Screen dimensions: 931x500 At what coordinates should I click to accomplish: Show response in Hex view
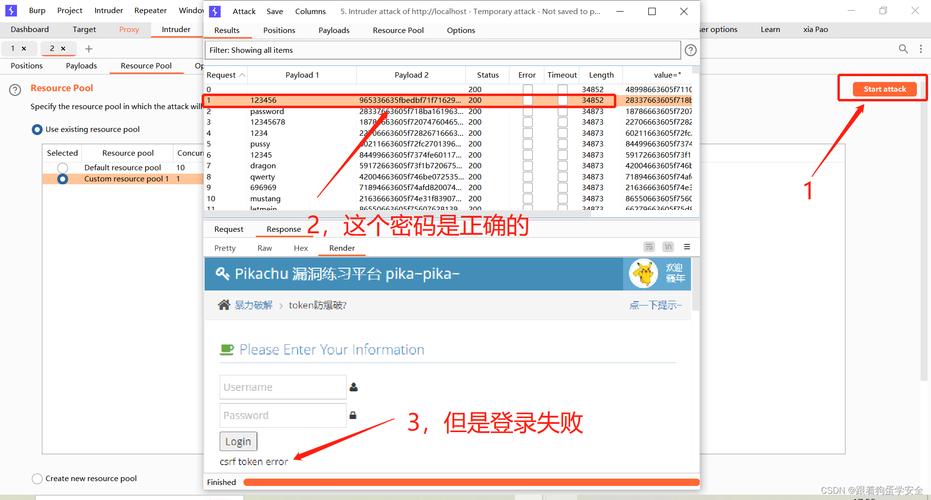(x=301, y=248)
